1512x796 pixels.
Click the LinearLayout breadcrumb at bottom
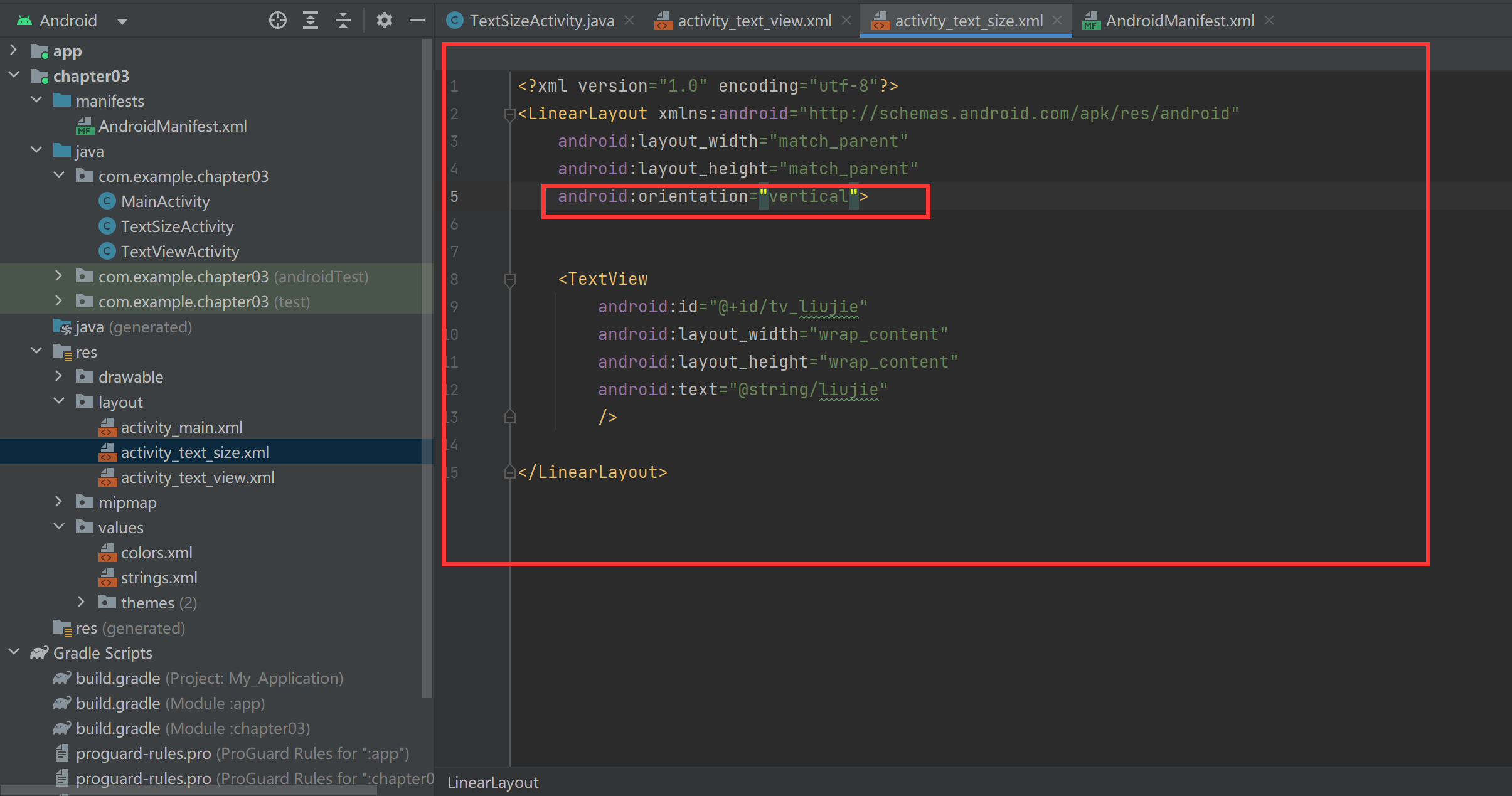point(493,782)
